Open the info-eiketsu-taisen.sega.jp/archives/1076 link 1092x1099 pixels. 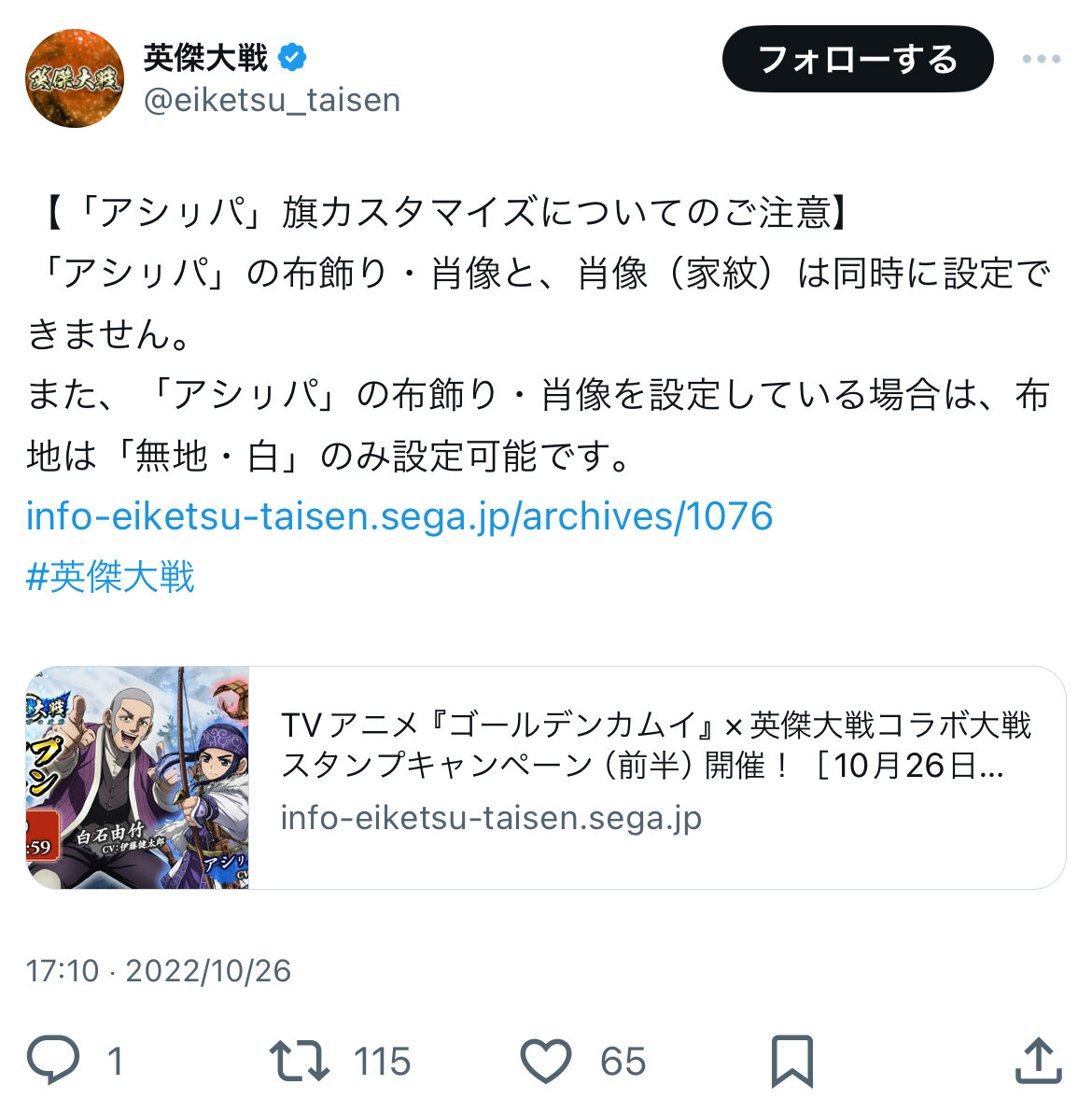[x=399, y=516]
